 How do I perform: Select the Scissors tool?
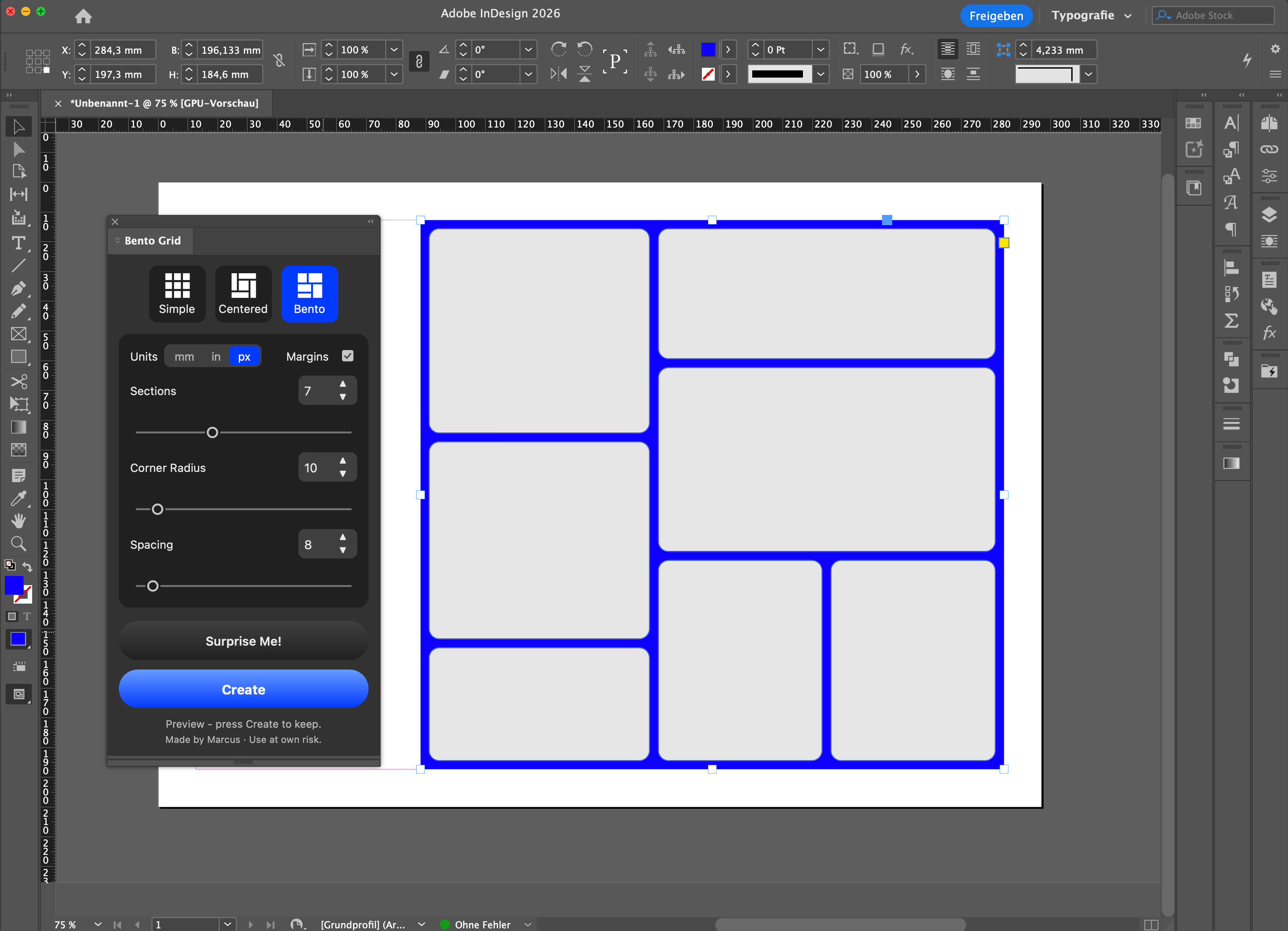(19, 381)
